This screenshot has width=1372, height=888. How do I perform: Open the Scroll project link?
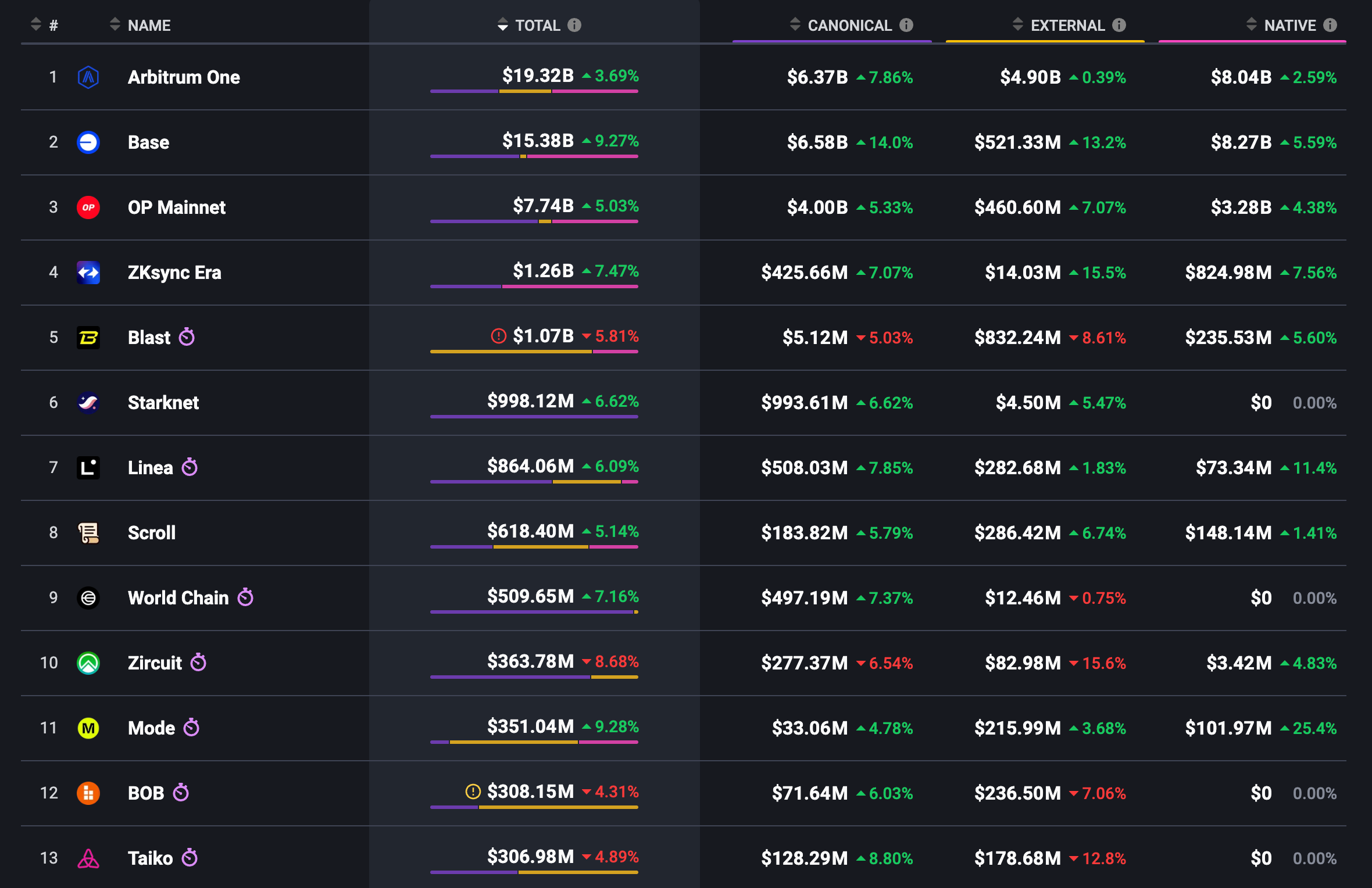[151, 533]
